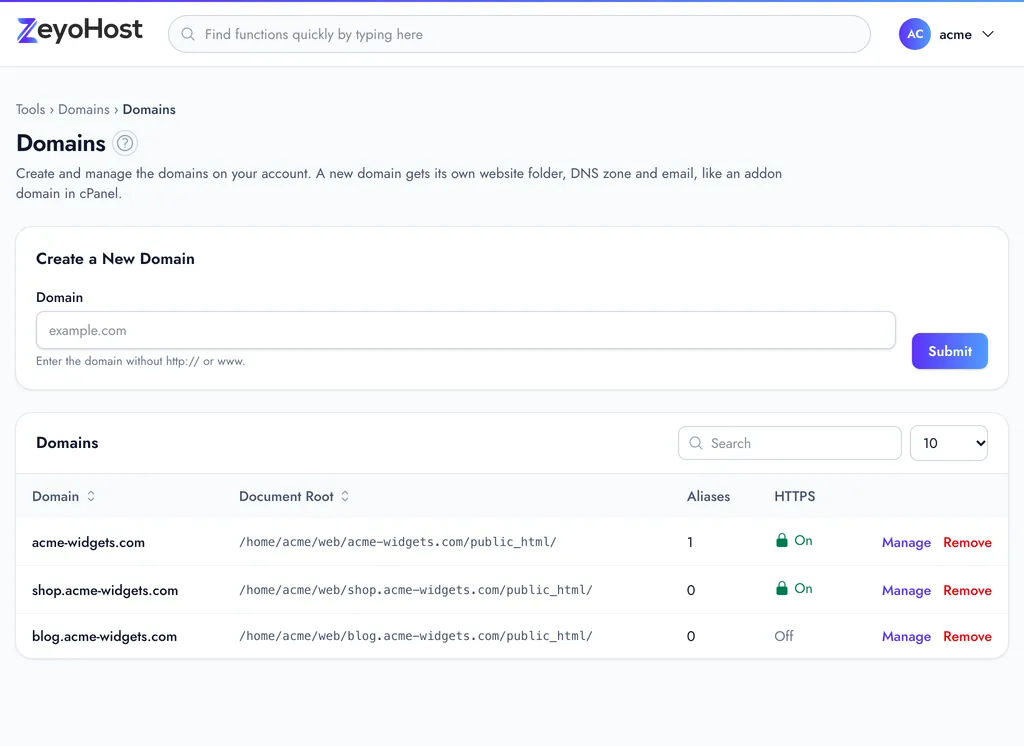Click the magnifier icon in domains table search
Image resolution: width=1024 pixels, height=746 pixels.
click(696, 443)
